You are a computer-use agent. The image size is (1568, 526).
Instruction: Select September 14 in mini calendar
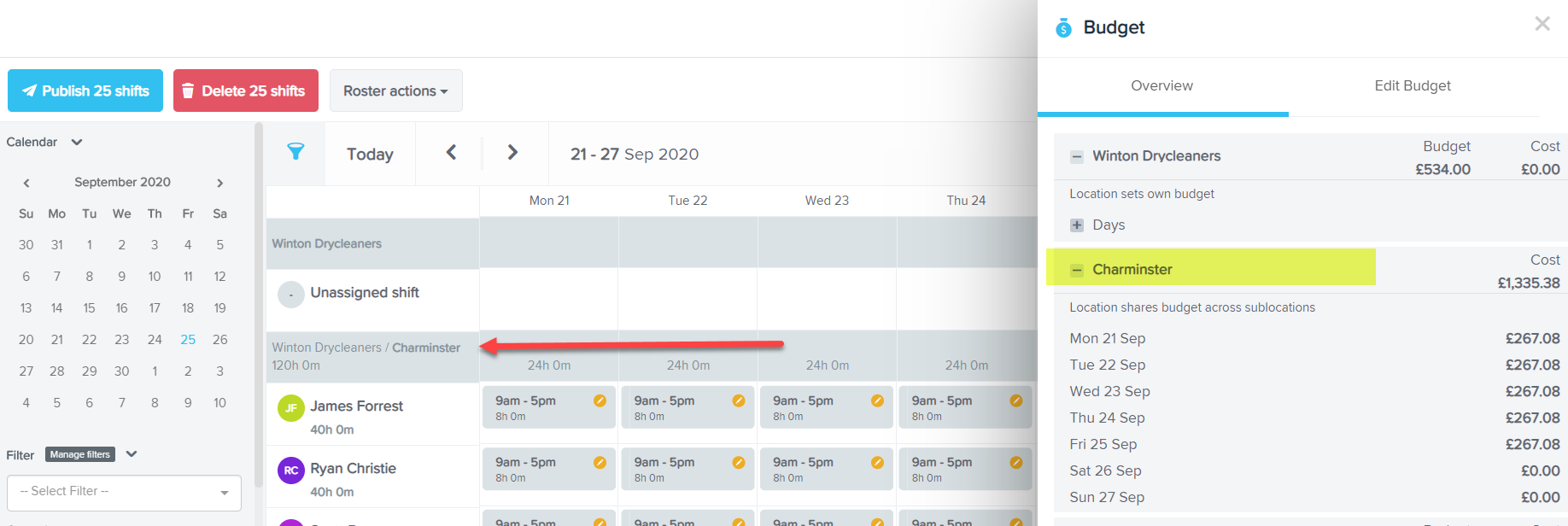tap(57, 308)
